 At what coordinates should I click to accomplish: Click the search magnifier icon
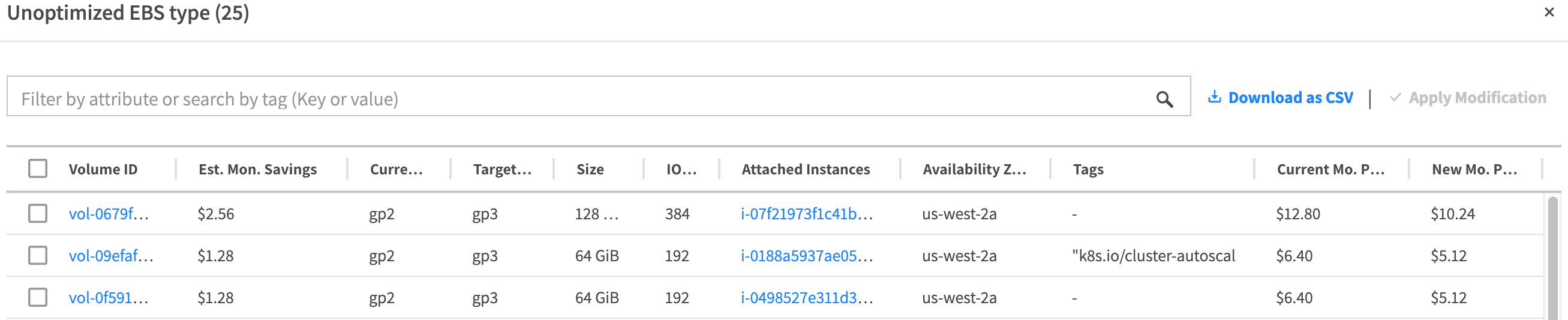point(1164,99)
